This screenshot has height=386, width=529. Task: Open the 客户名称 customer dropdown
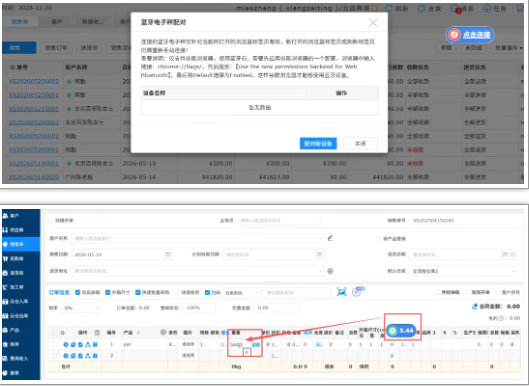[198, 238]
